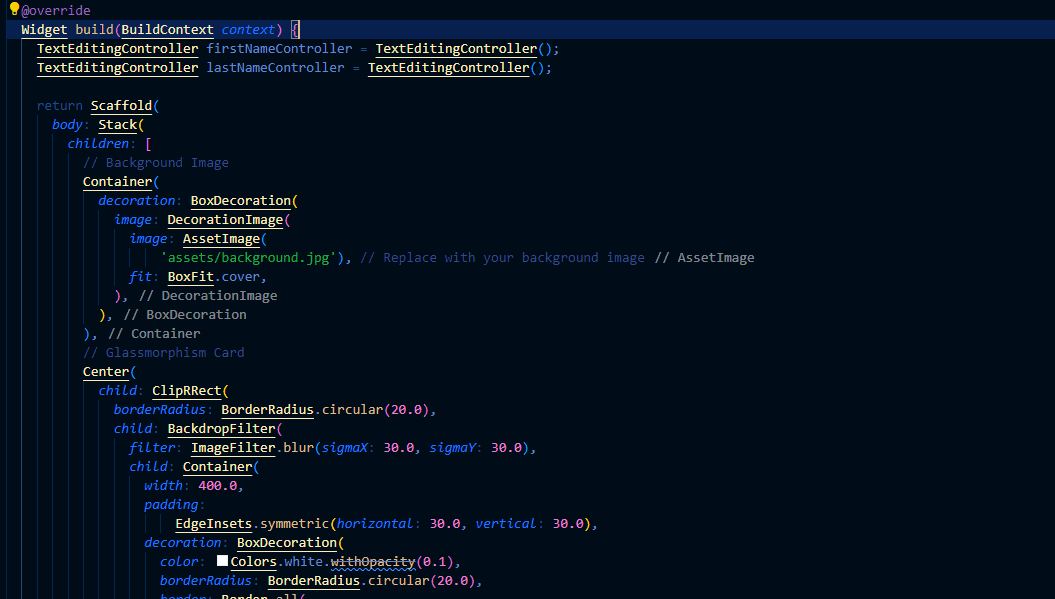The image size is (1055, 599).
Task: Click the @override annotation
Action: 56,11
